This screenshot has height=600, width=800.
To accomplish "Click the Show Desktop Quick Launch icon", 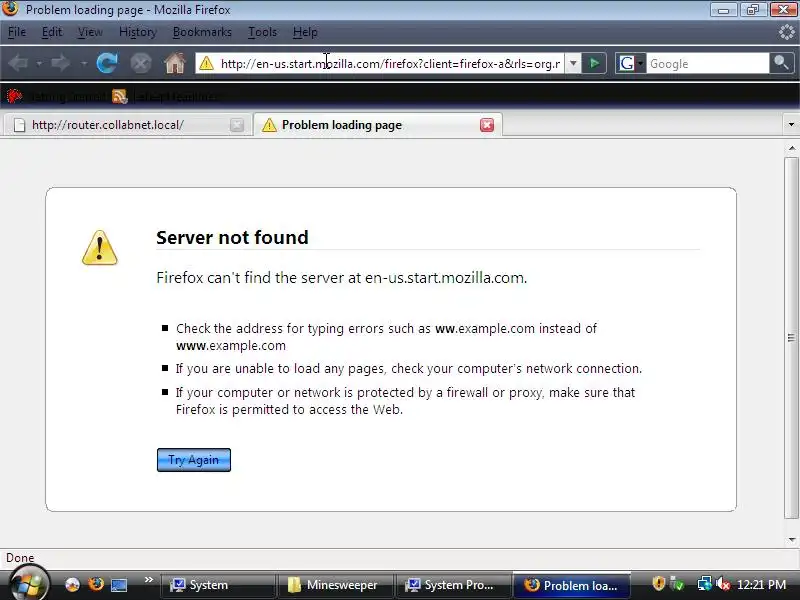I will pos(119,584).
